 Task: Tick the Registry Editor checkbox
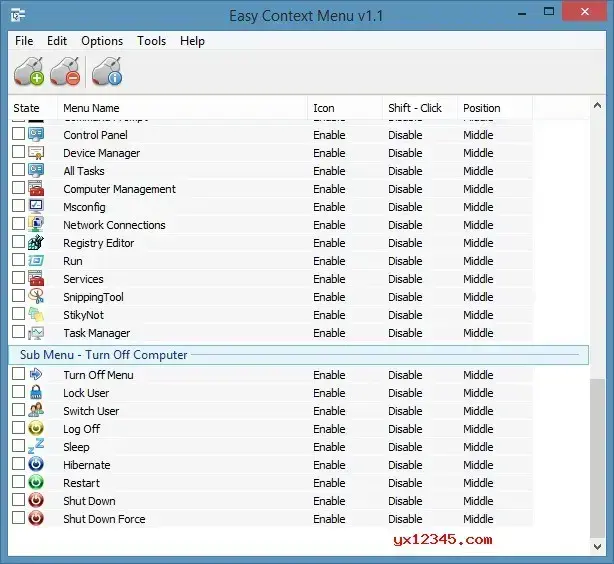tap(18, 242)
